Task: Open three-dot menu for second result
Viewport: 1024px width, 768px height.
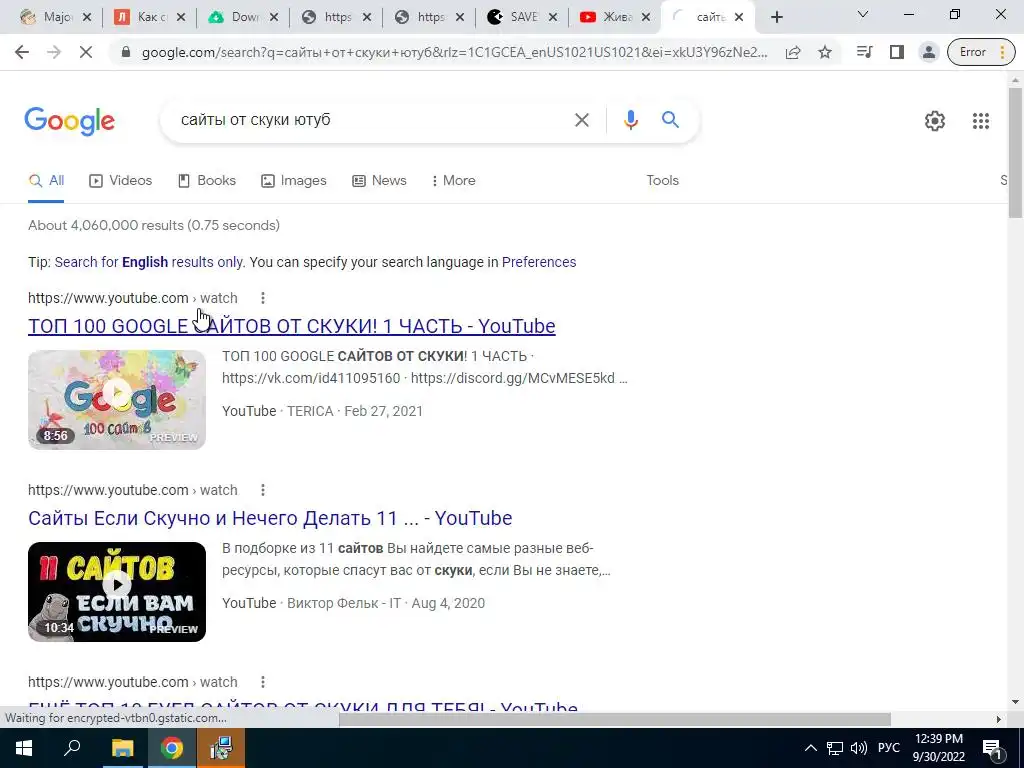Action: (263, 490)
